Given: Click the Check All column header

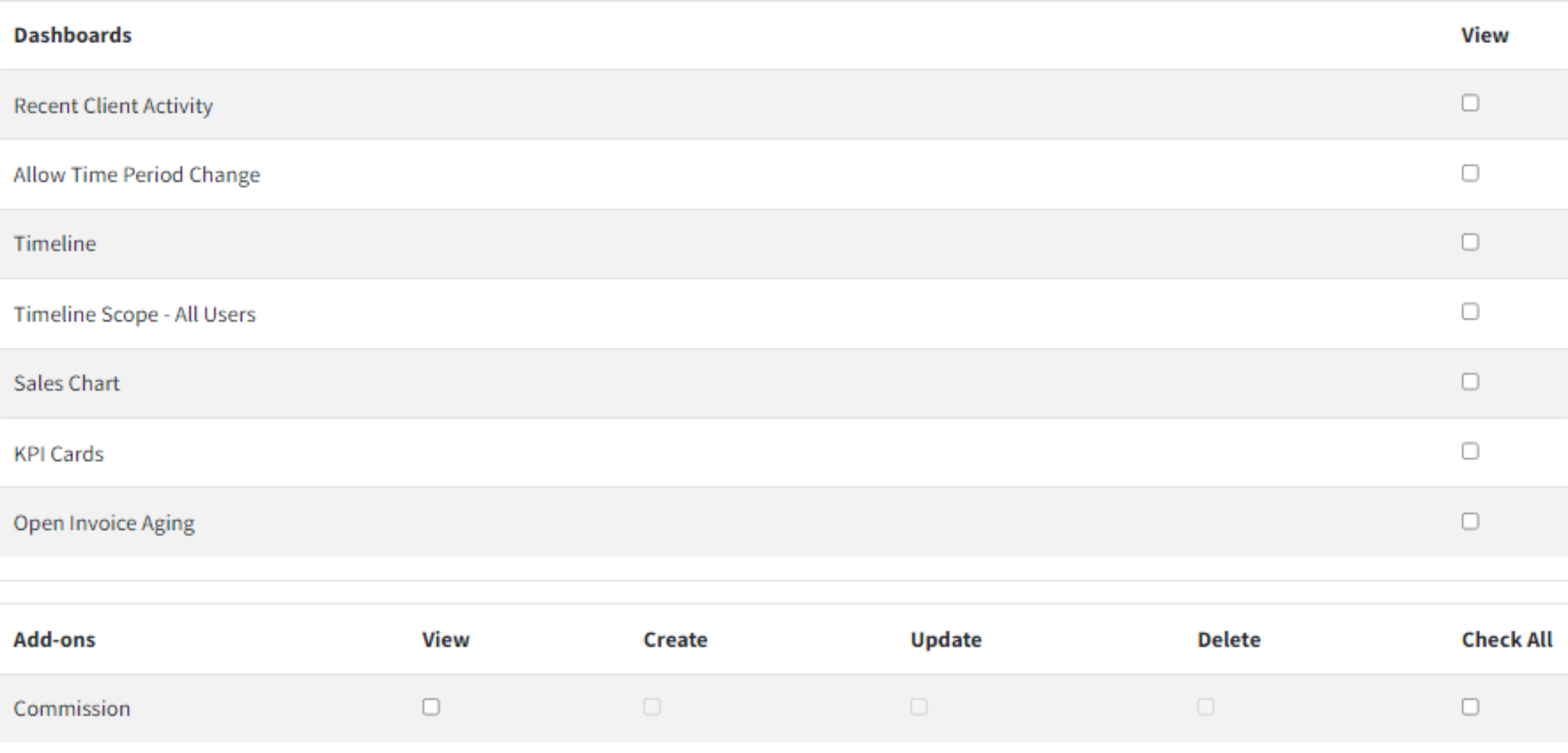Looking at the screenshot, I should pos(1507,640).
